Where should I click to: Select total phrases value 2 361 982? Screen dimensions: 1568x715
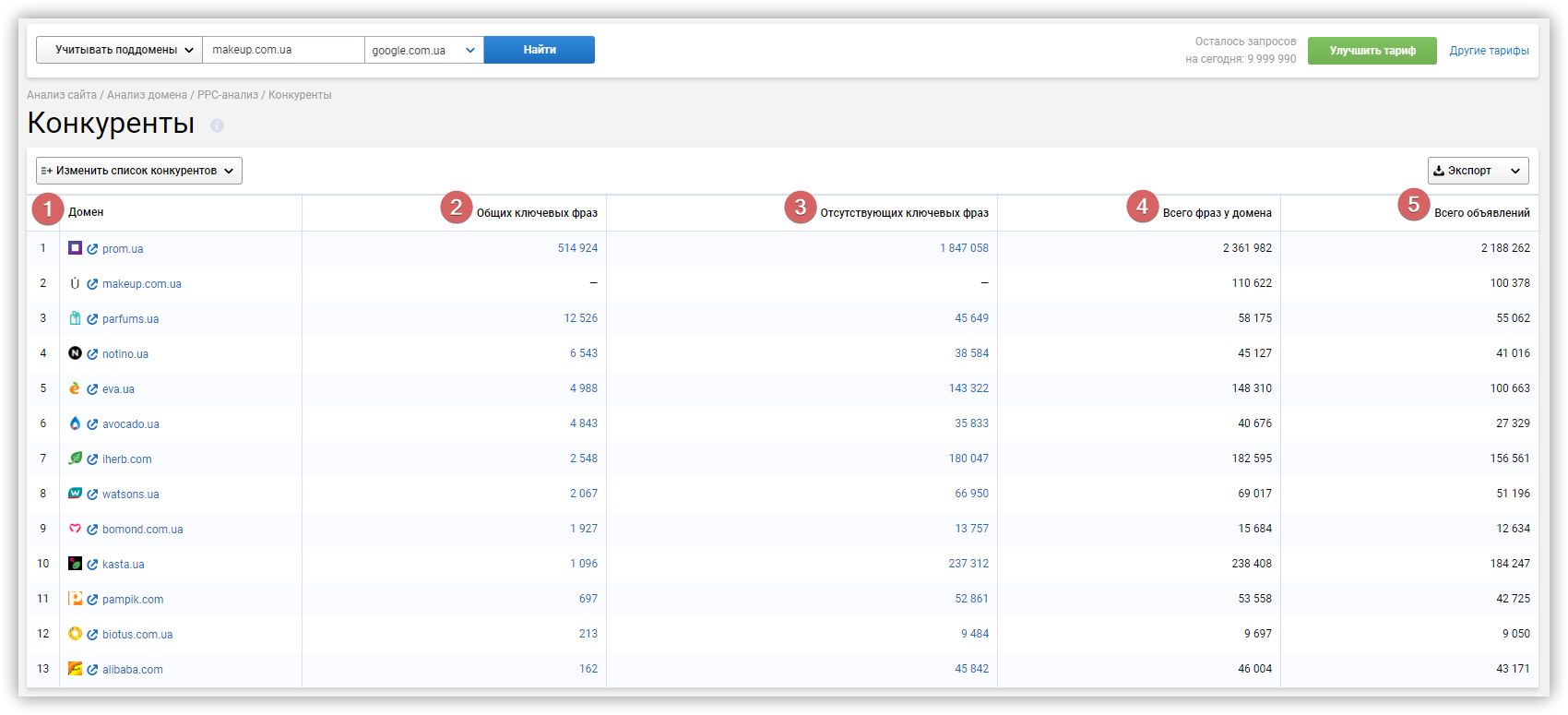click(x=1247, y=248)
